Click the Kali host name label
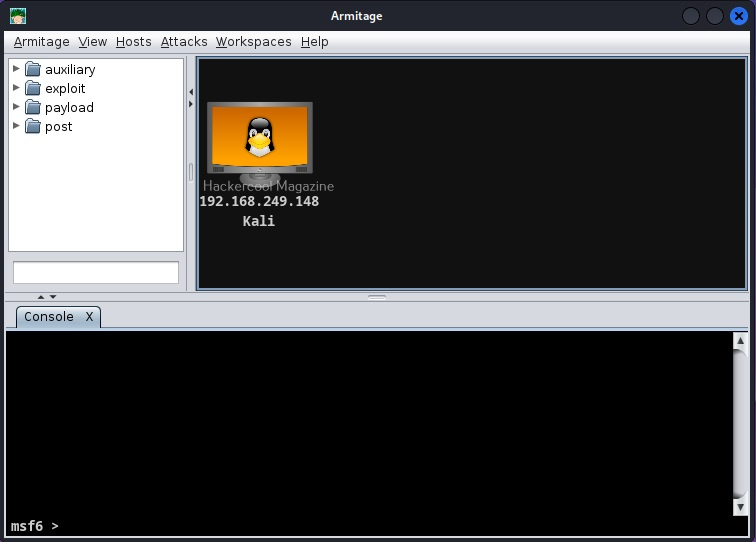This screenshot has width=756, height=542. 259,221
